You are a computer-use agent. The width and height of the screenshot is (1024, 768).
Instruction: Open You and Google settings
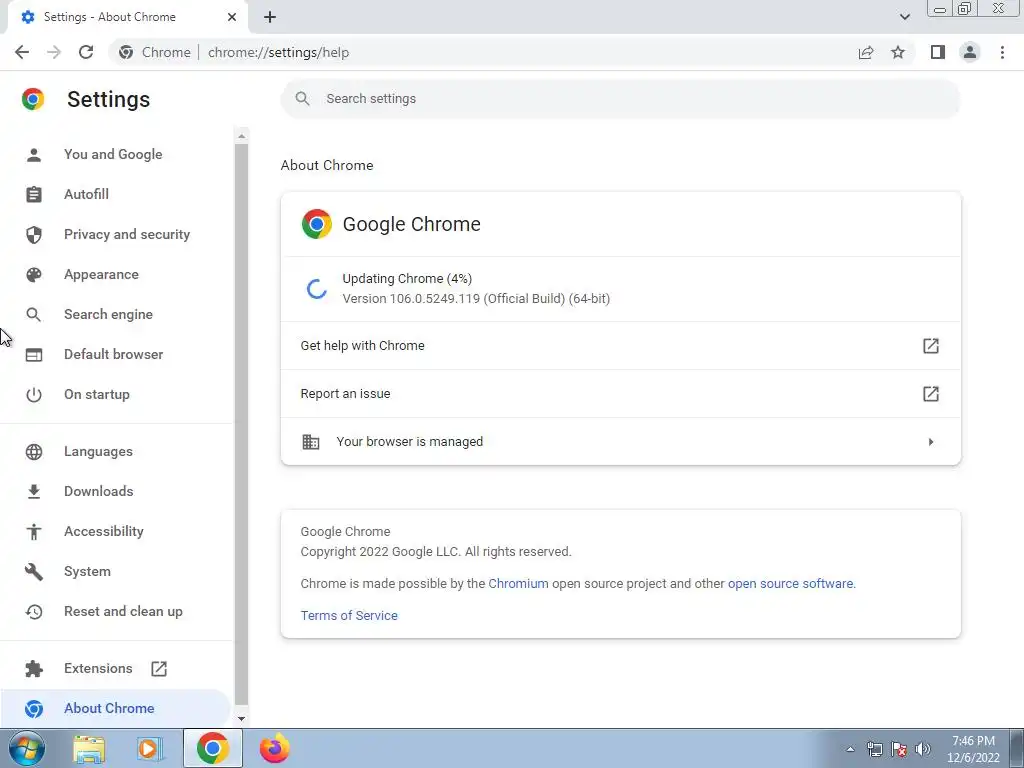point(113,154)
